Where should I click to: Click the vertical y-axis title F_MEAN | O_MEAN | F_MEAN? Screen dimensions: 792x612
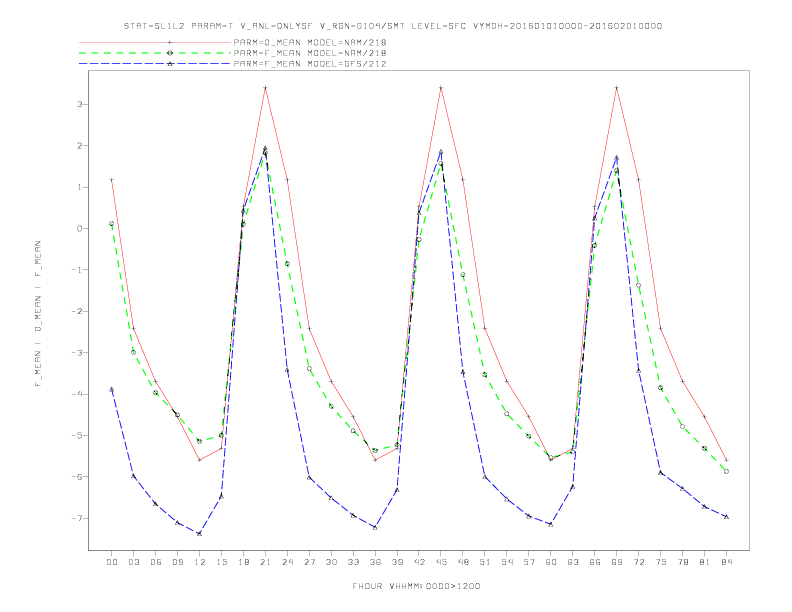(38, 314)
